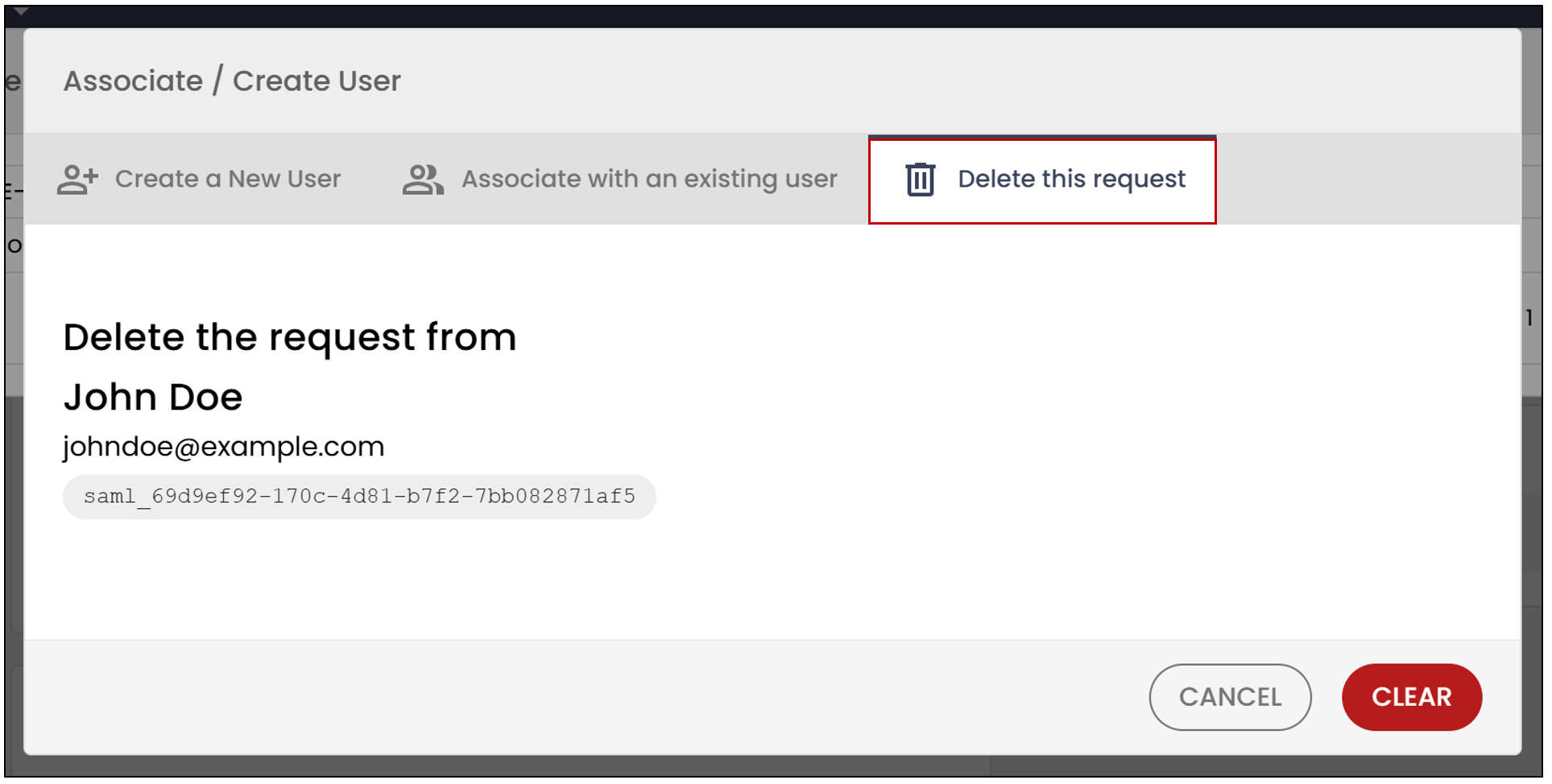Switch to Create a New User tab
1552x784 pixels.
(199, 179)
